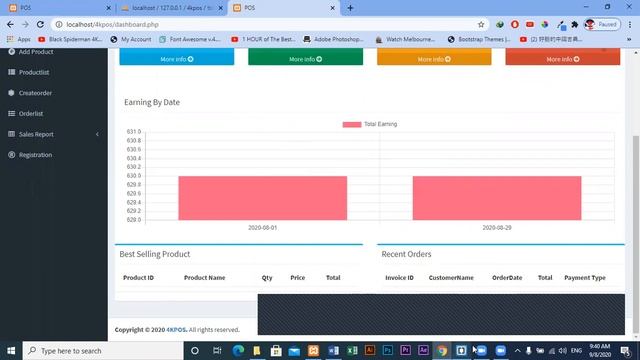
Task: Toggle the Total Earning chart legend swatch
Action: pyautogui.click(x=351, y=124)
